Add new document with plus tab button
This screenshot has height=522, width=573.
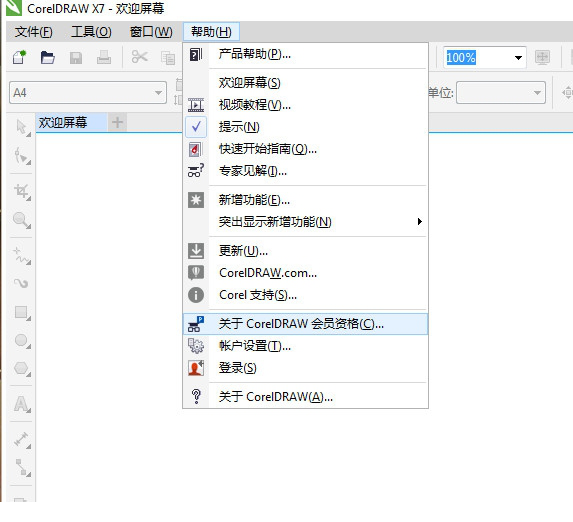[117, 122]
